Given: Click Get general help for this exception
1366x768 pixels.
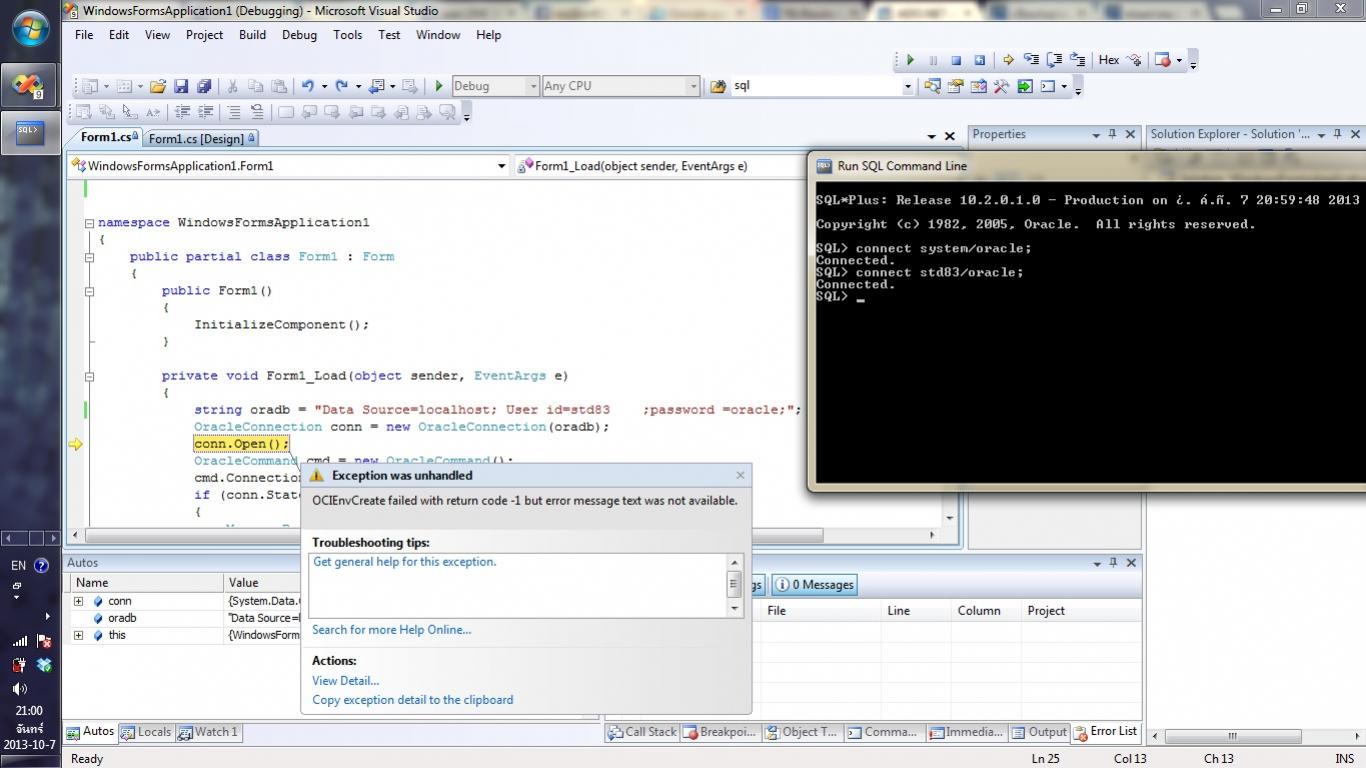Looking at the screenshot, I should 405,562.
